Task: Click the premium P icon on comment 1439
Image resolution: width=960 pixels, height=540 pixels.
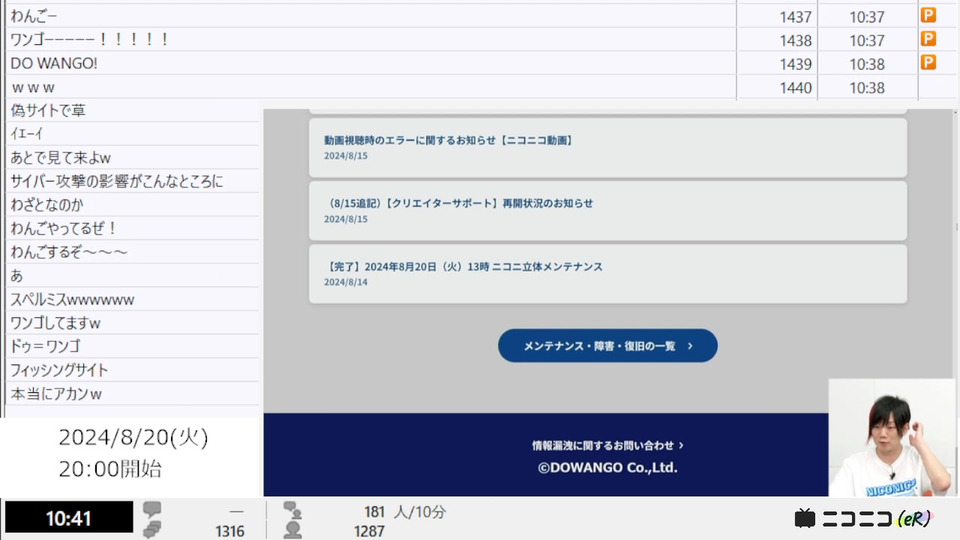Action: point(928,62)
